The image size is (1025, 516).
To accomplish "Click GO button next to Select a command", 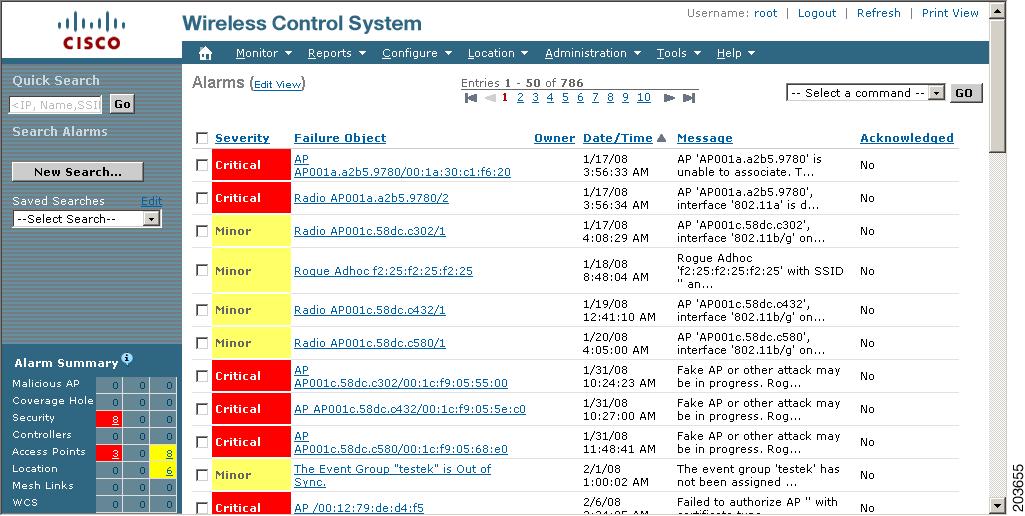I will tap(964, 93).
